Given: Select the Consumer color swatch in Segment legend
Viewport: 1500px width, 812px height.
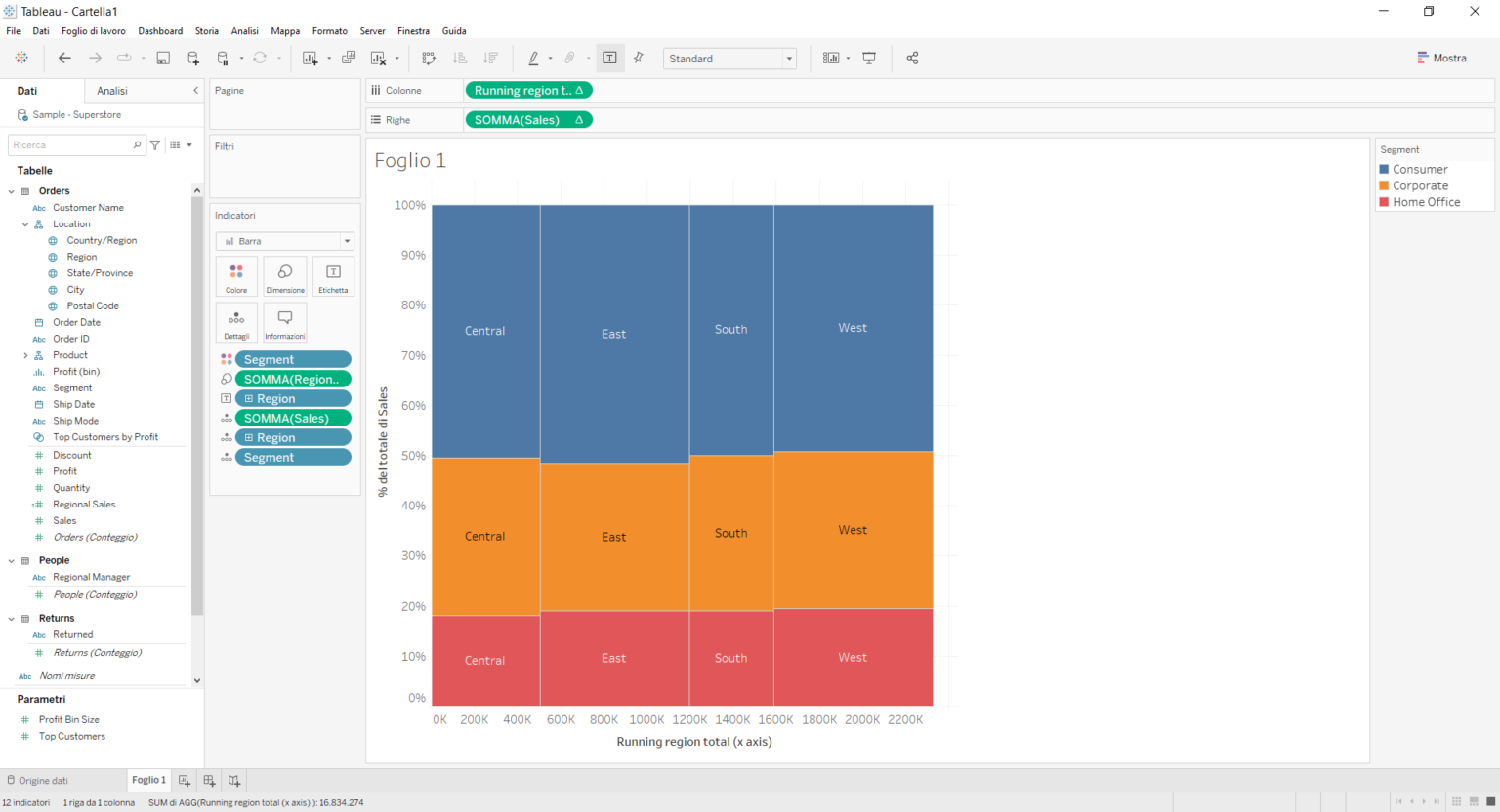Looking at the screenshot, I should point(1386,168).
